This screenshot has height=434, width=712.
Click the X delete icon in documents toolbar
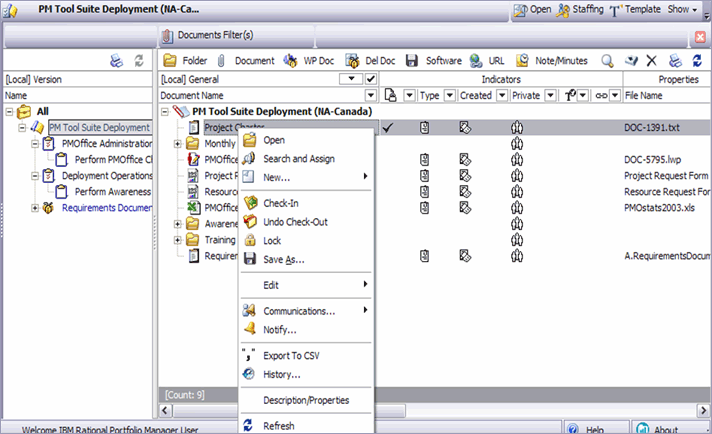651,60
